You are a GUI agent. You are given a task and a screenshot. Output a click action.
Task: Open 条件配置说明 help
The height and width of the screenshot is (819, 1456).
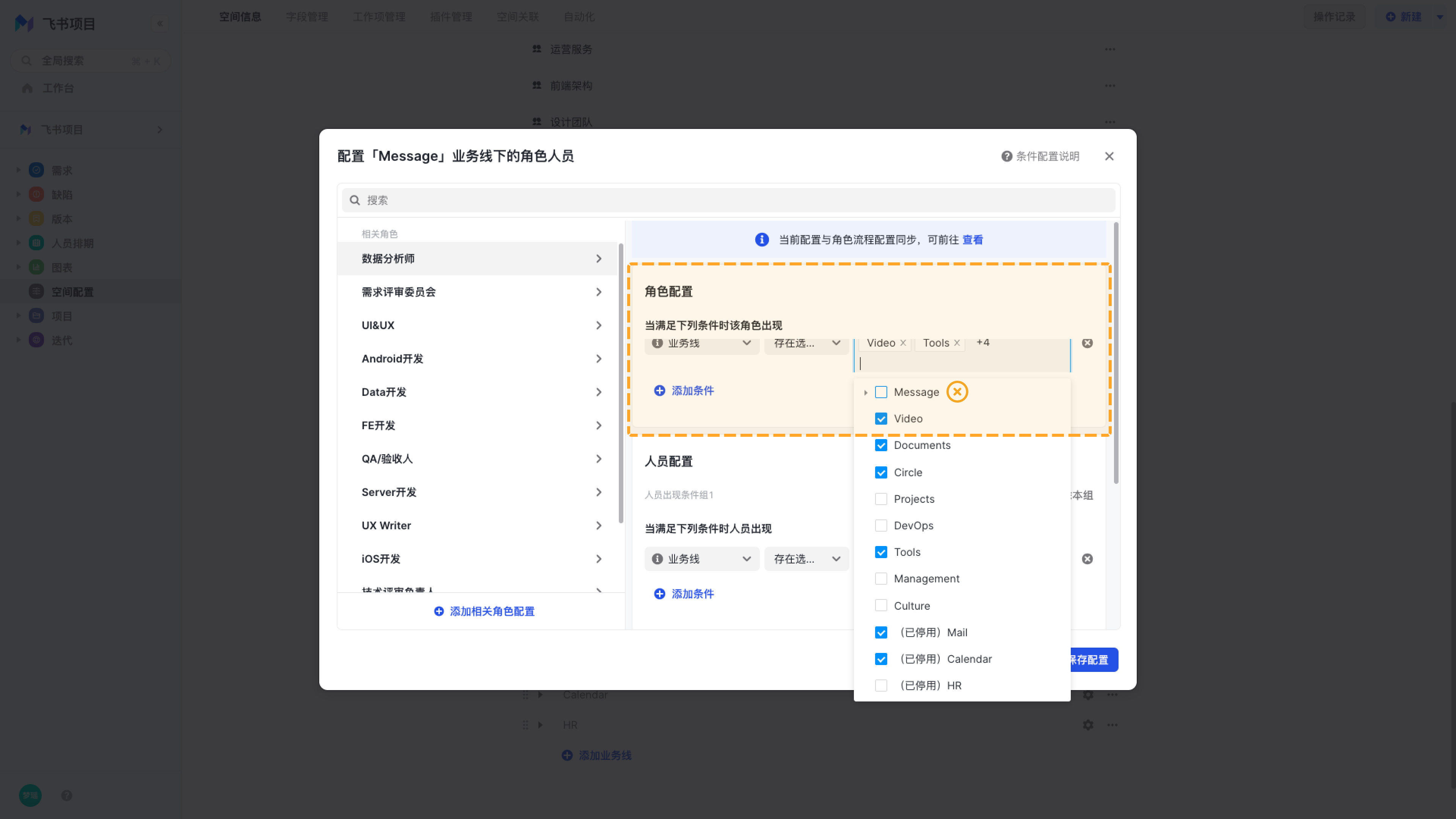[1040, 156]
